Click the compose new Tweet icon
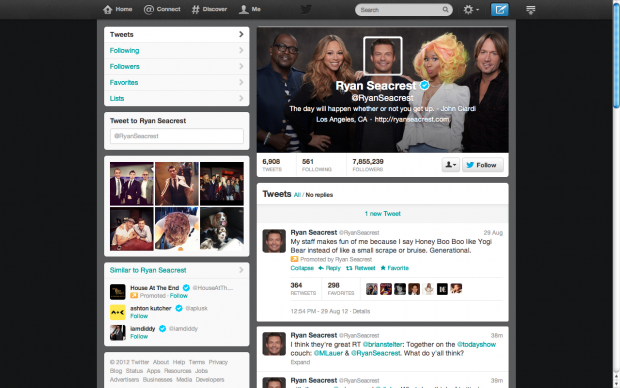Image resolution: width=620 pixels, height=388 pixels. click(x=499, y=9)
